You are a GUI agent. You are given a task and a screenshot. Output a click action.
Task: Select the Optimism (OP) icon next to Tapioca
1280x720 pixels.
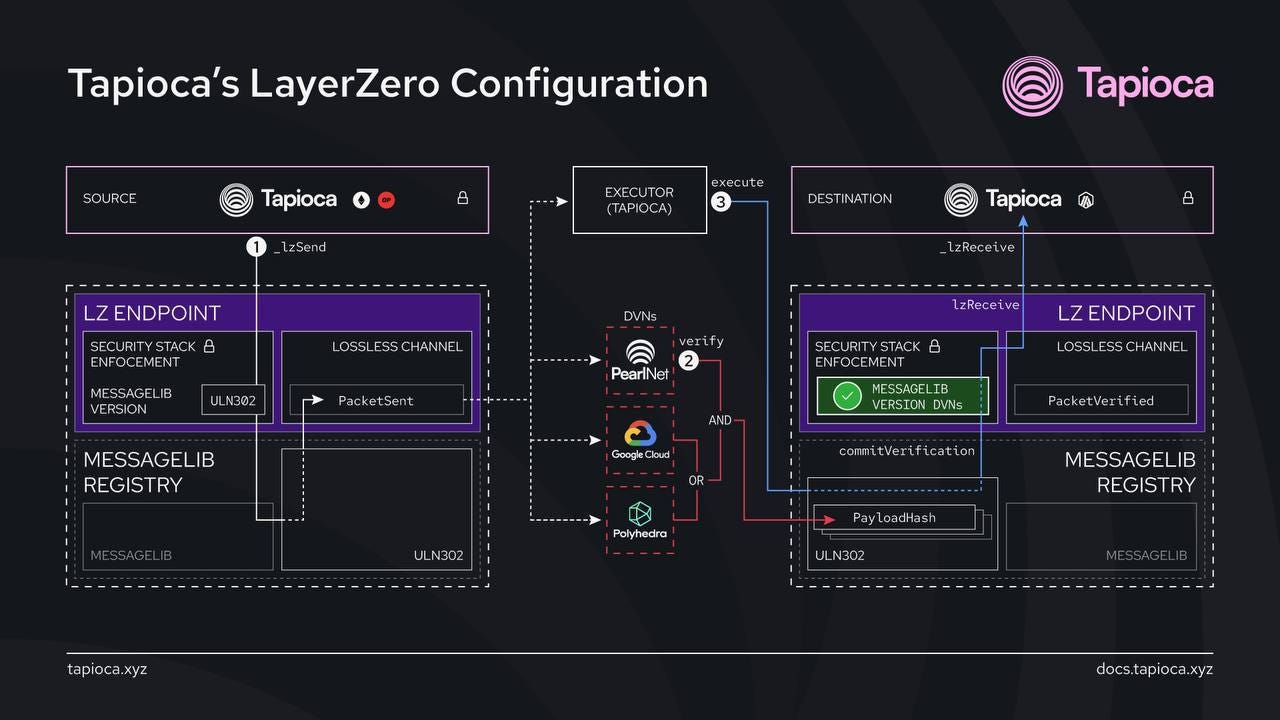pyautogui.click(x=386, y=199)
